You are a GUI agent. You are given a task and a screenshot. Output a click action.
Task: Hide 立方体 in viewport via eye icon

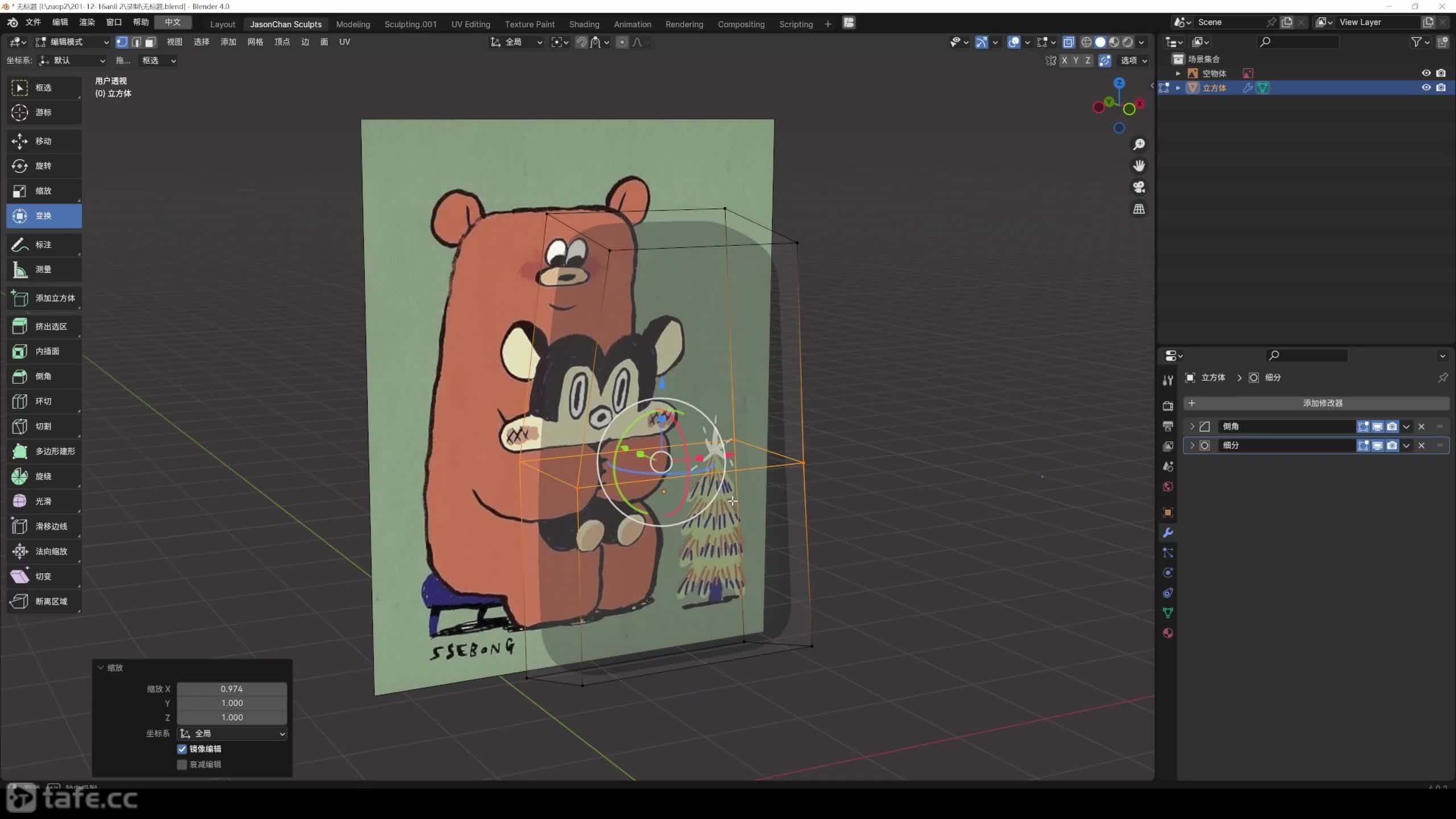1426,88
